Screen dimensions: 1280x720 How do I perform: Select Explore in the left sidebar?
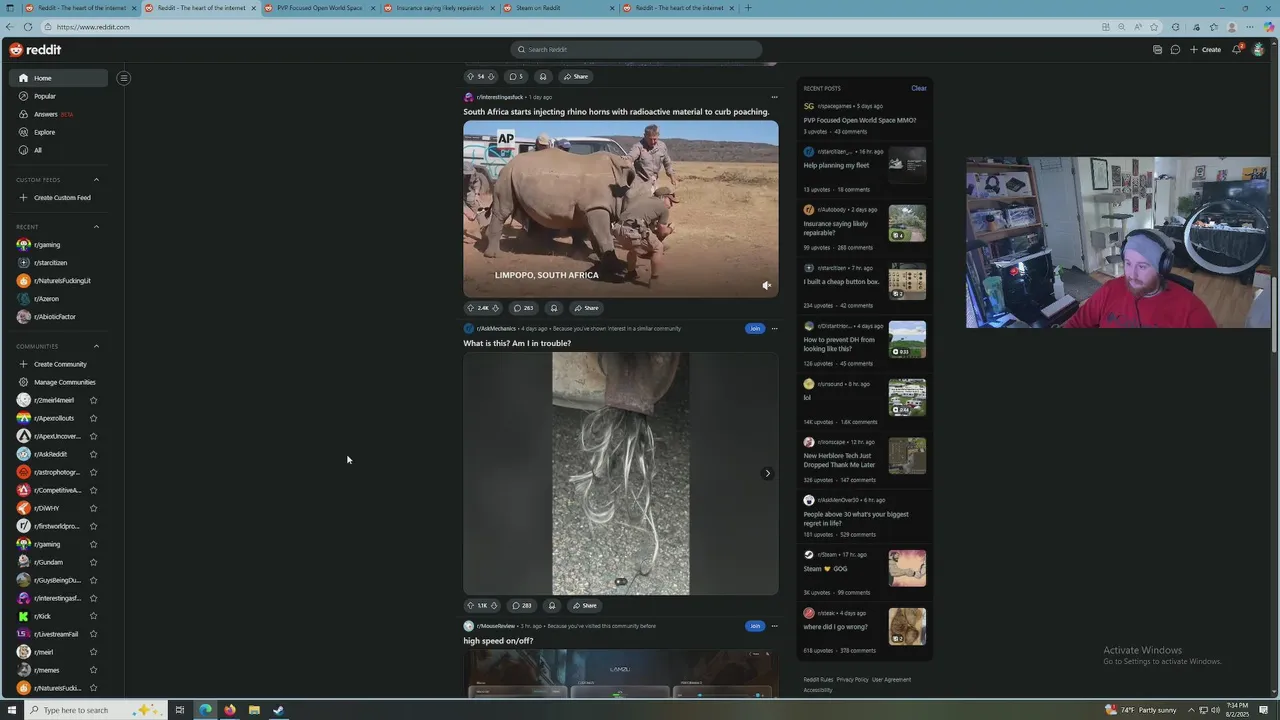[x=59, y=132]
